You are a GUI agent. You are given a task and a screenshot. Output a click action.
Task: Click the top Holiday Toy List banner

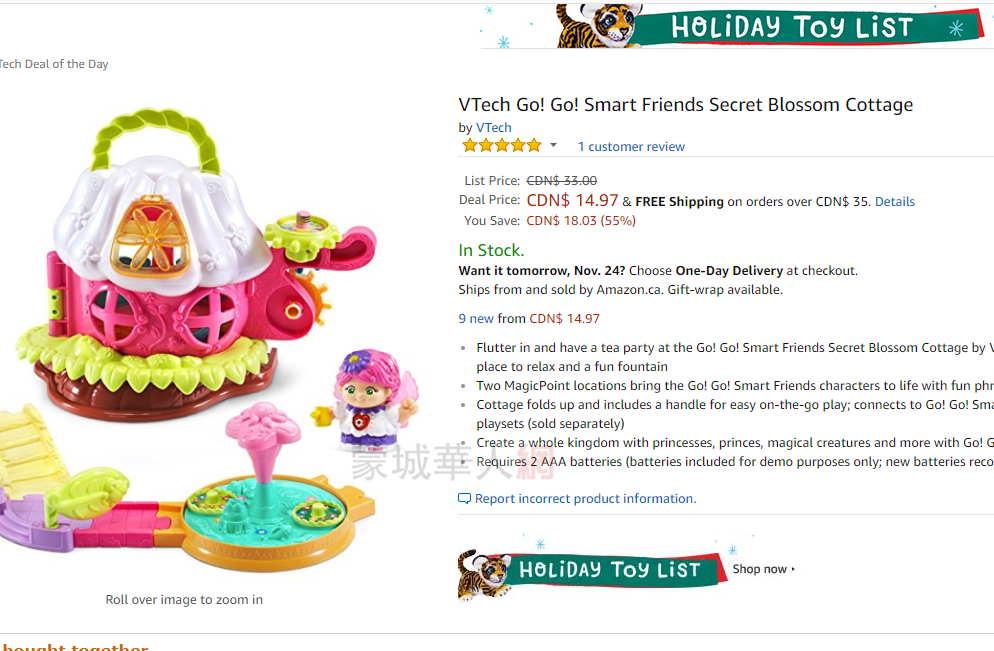[x=790, y=26]
